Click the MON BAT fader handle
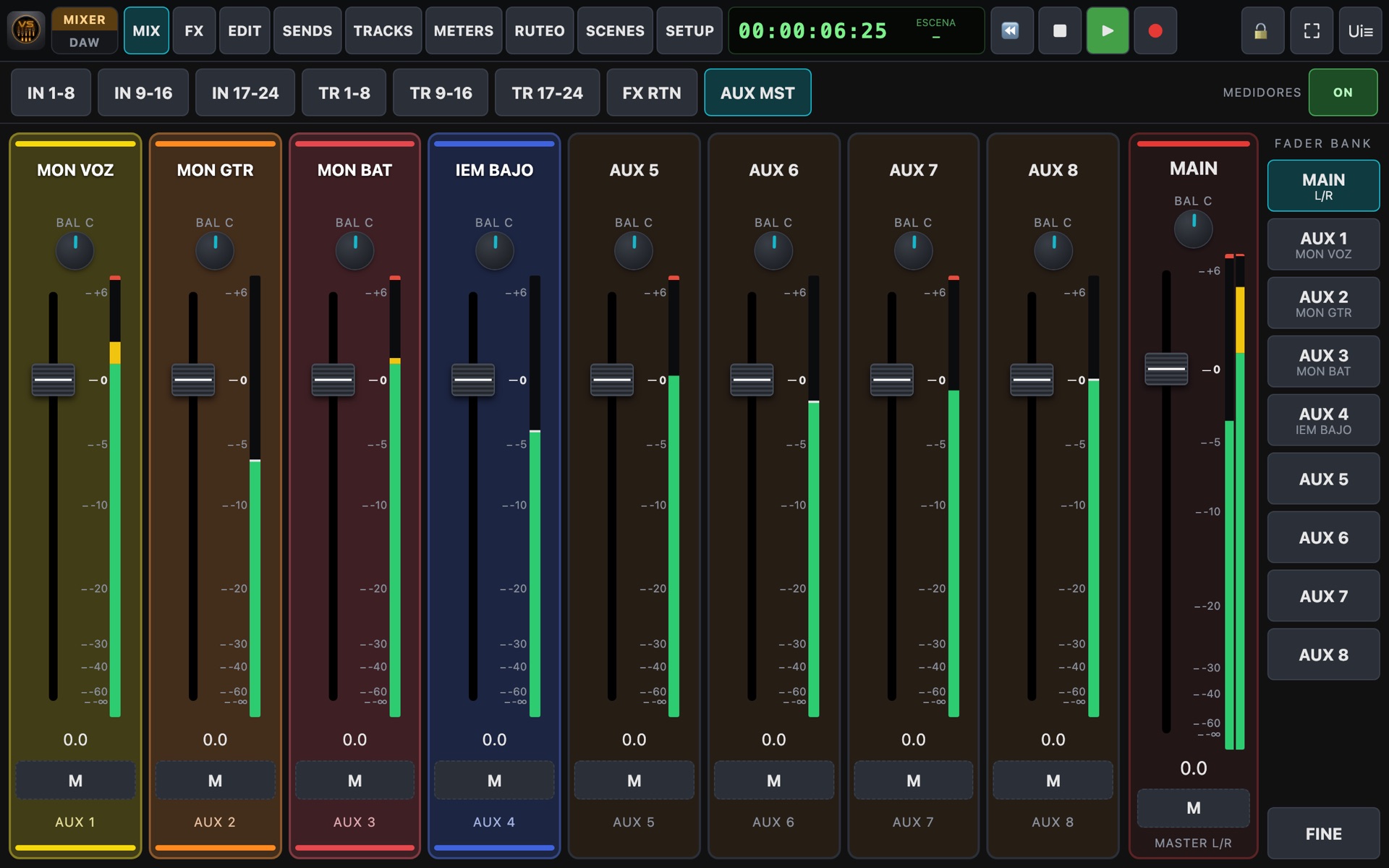Screen dimensions: 1389x868 point(333,380)
